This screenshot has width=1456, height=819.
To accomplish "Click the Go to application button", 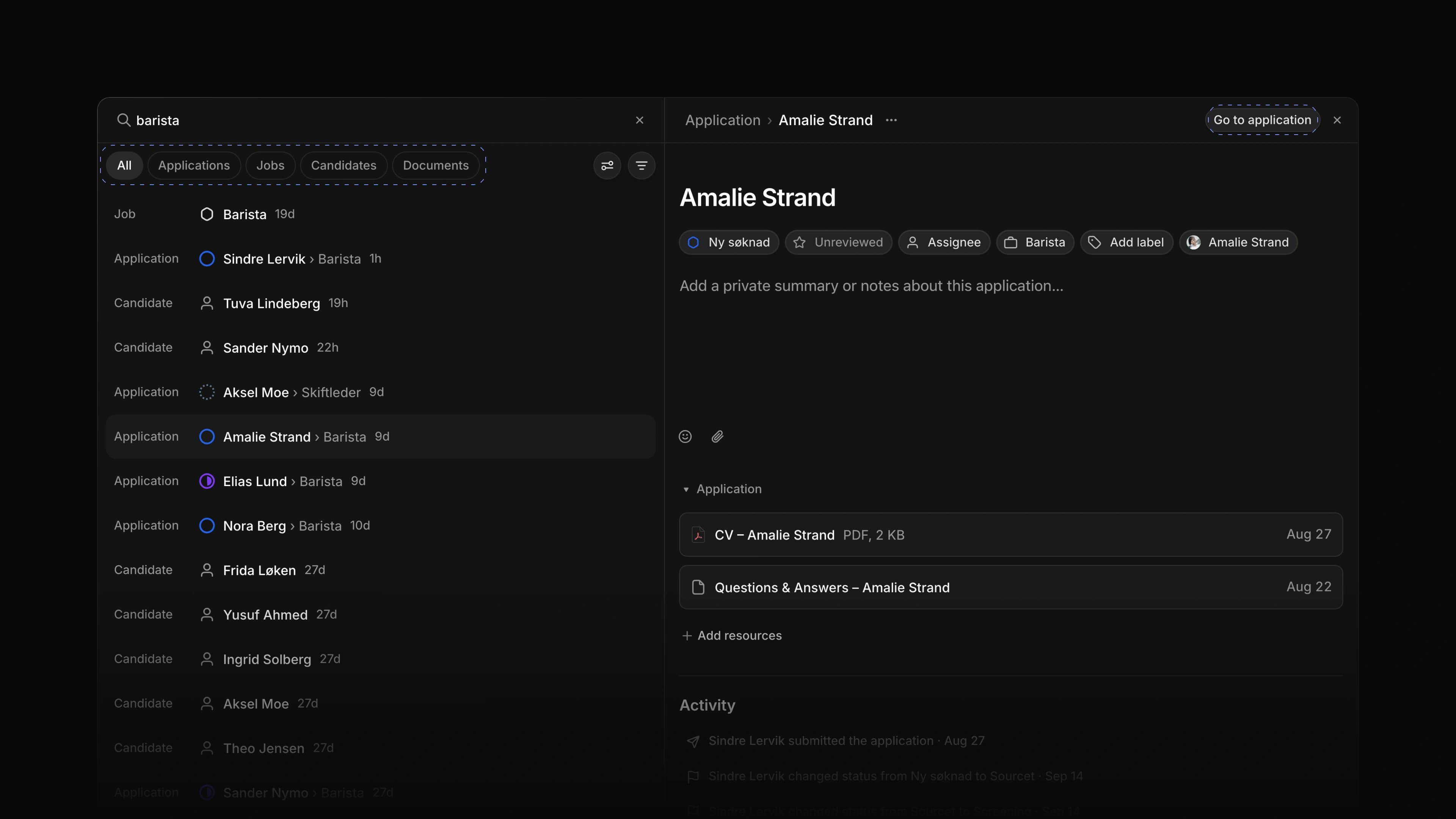I will (x=1262, y=120).
